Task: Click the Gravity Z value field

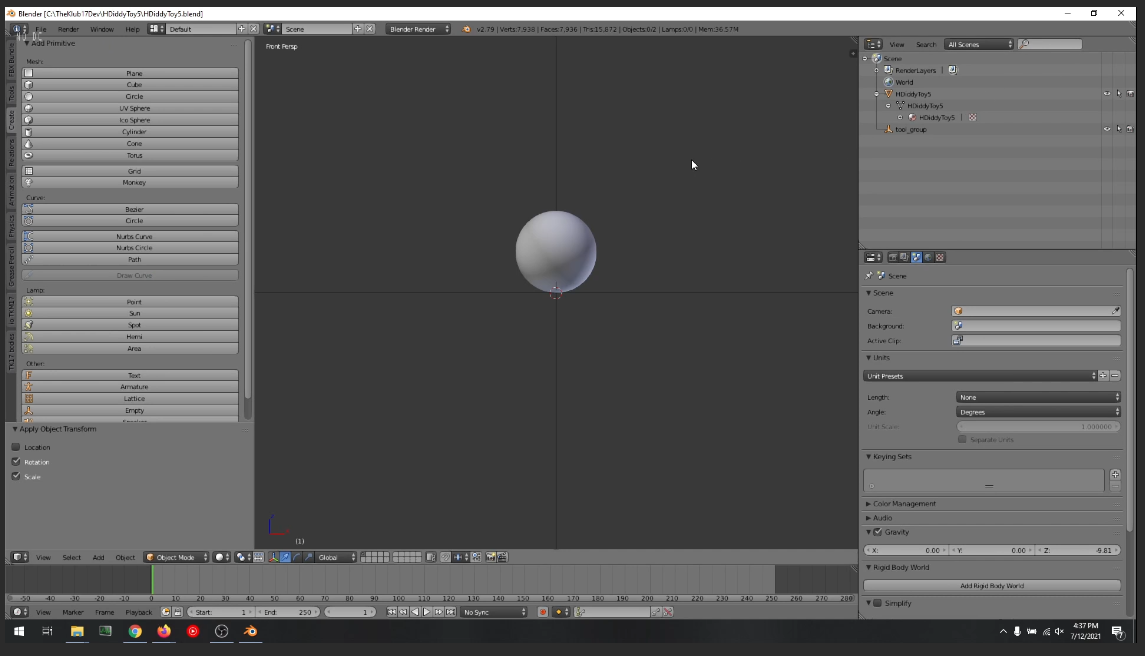Action: pos(1079,550)
